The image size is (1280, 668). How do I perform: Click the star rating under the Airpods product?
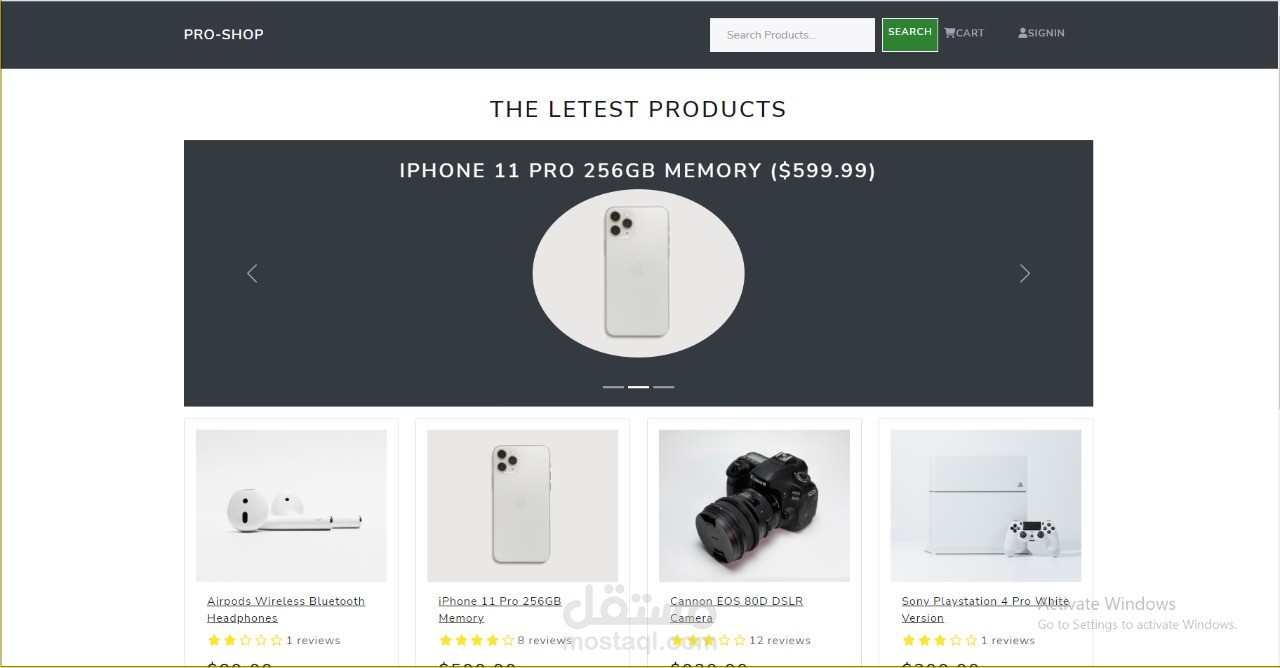click(x=244, y=639)
